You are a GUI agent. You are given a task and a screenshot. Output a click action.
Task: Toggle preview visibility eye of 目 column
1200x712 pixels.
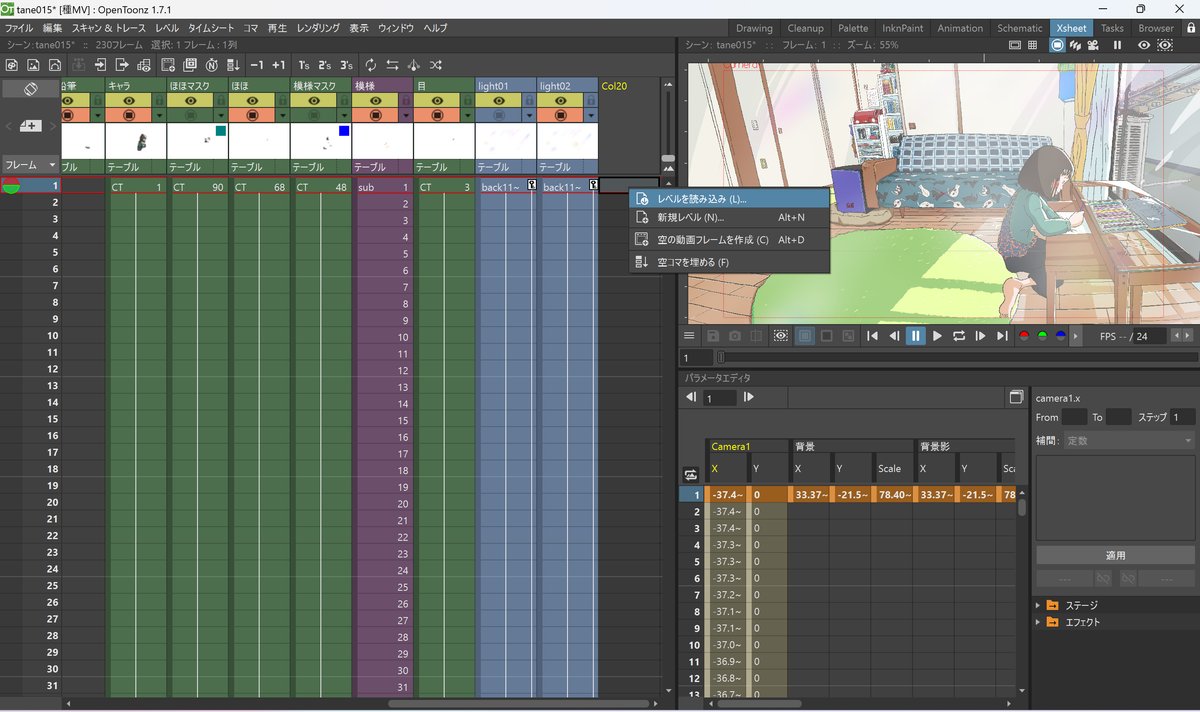point(438,101)
